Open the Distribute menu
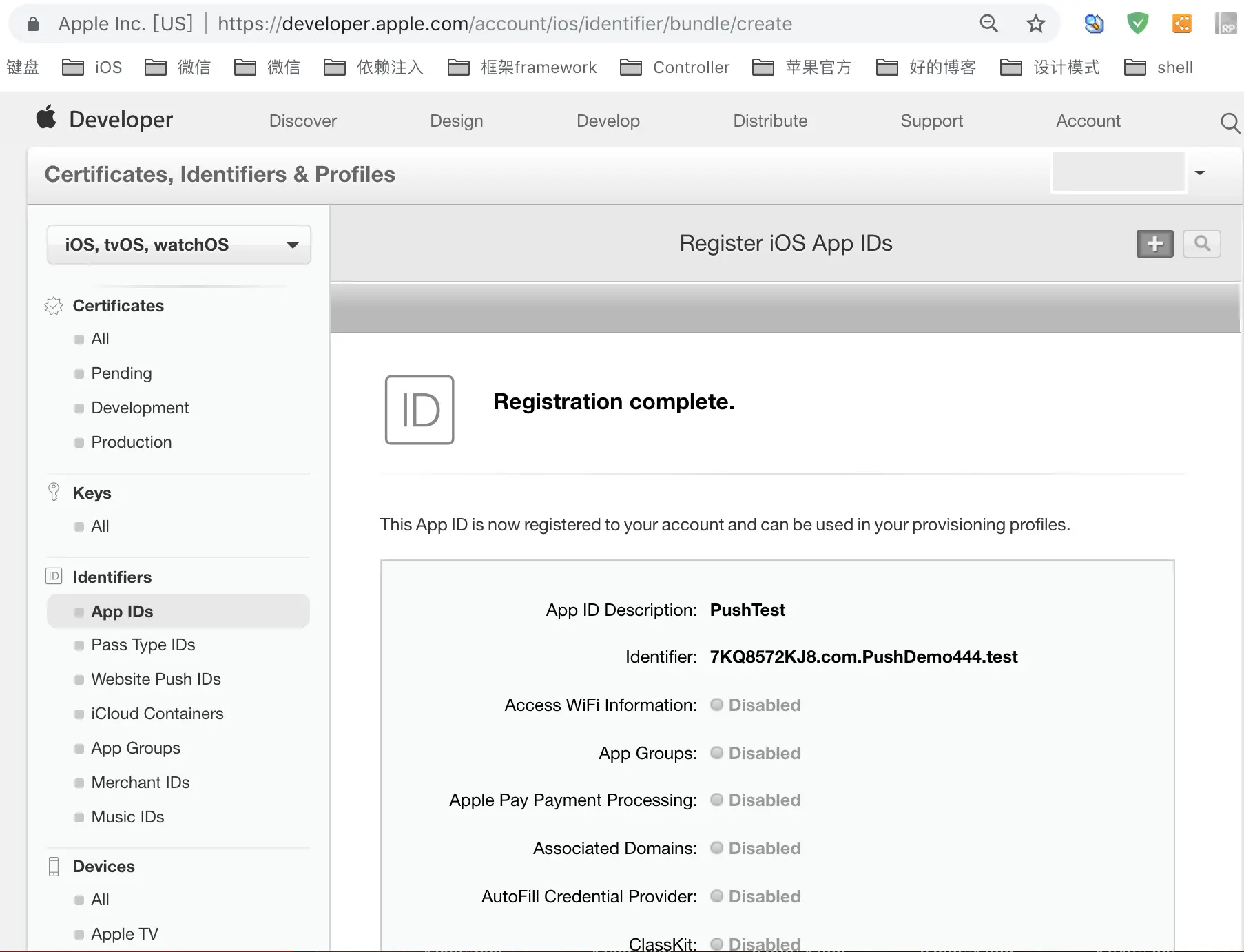This screenshot has height=952, width=1244. point(770,121)
